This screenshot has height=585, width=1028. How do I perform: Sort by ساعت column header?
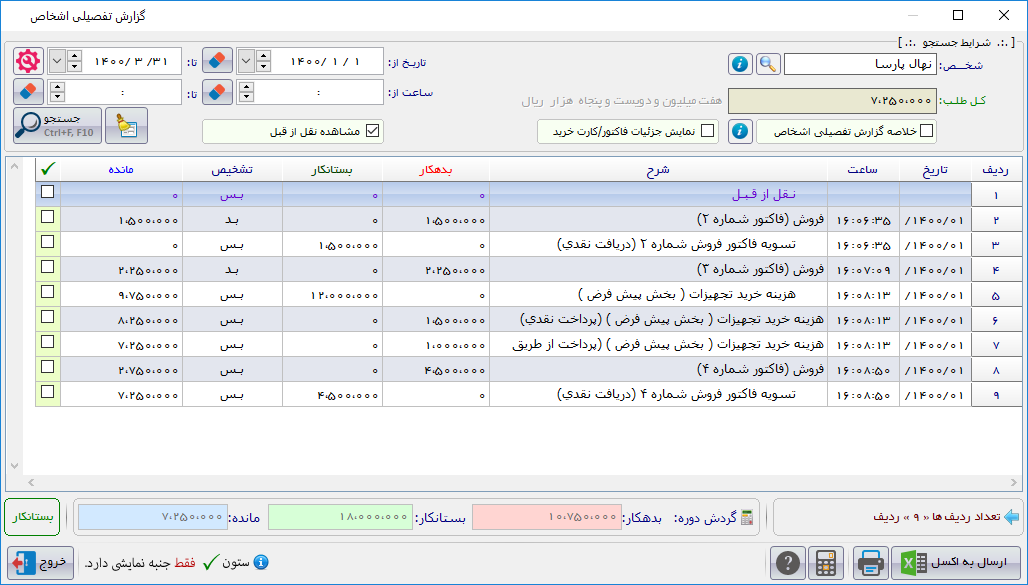[863, 170]
